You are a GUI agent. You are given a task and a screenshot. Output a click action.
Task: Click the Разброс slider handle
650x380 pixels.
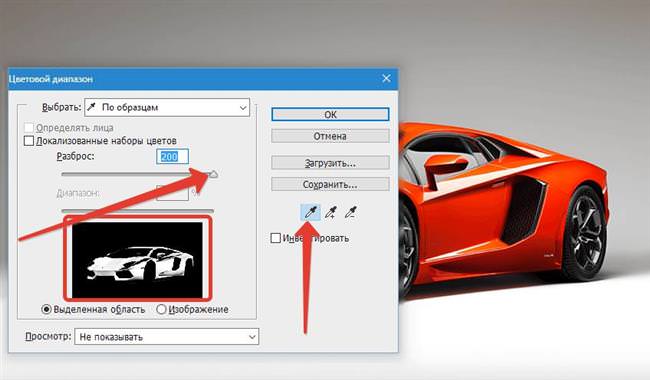213,174
